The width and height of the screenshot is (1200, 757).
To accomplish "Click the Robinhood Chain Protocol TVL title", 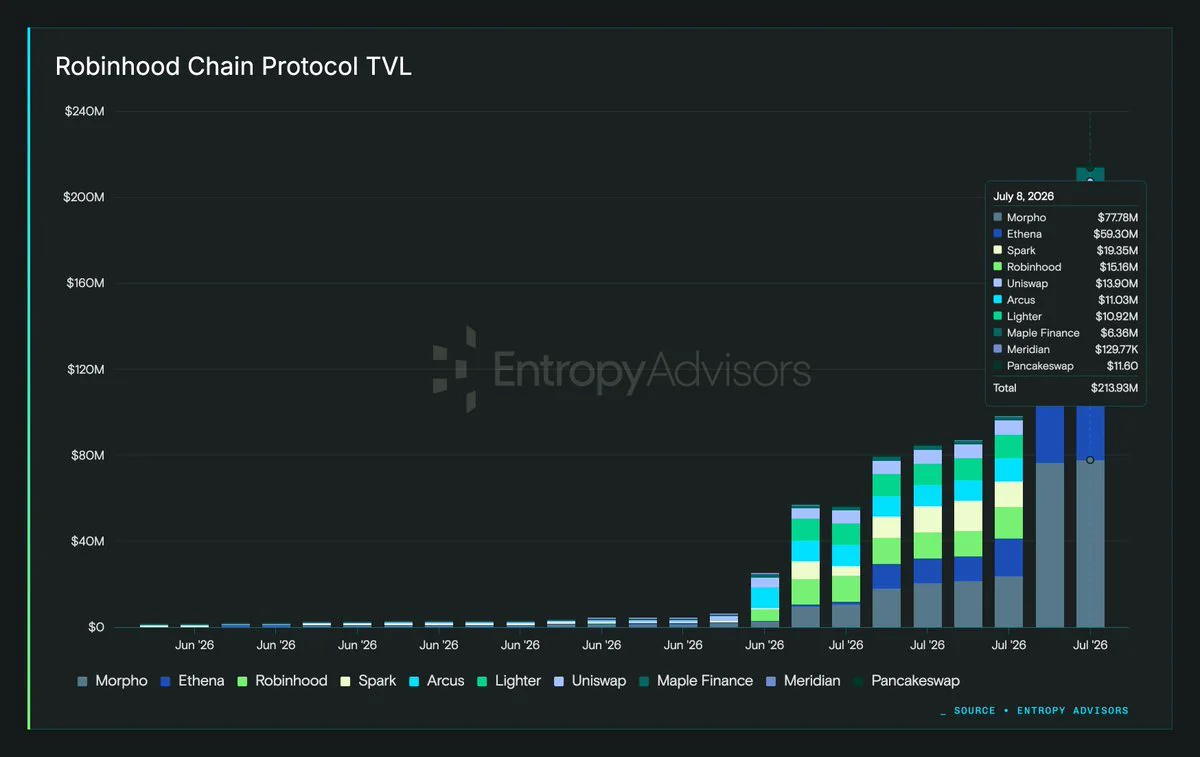I will (233, 67).
